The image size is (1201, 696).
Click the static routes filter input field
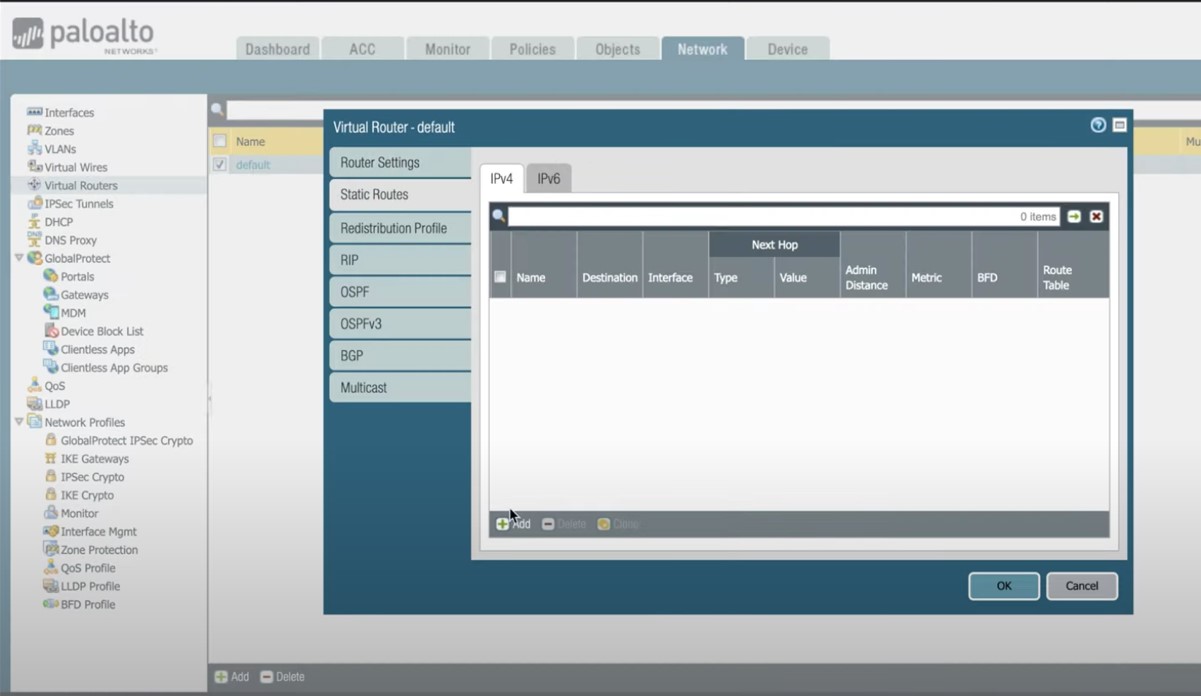(x=784, y=216)
